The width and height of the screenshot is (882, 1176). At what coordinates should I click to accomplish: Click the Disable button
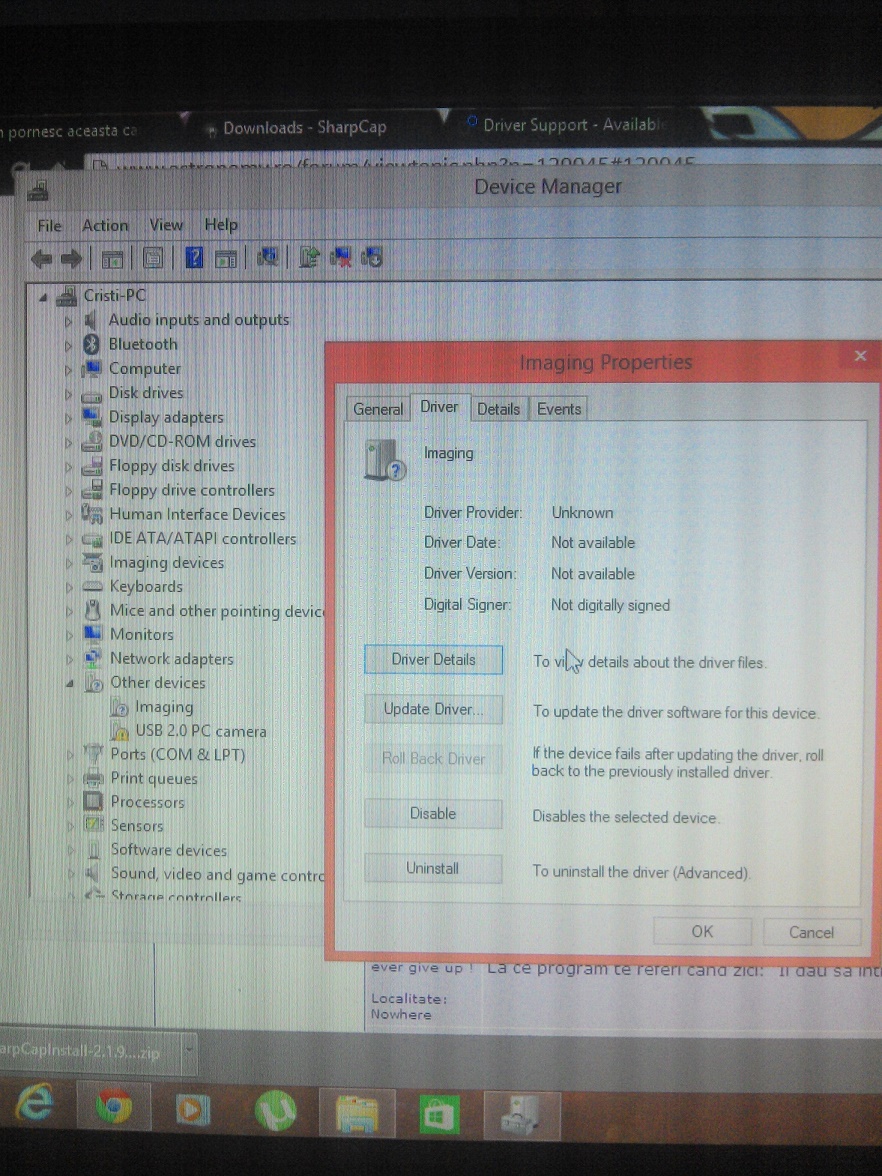click(433, 814)
